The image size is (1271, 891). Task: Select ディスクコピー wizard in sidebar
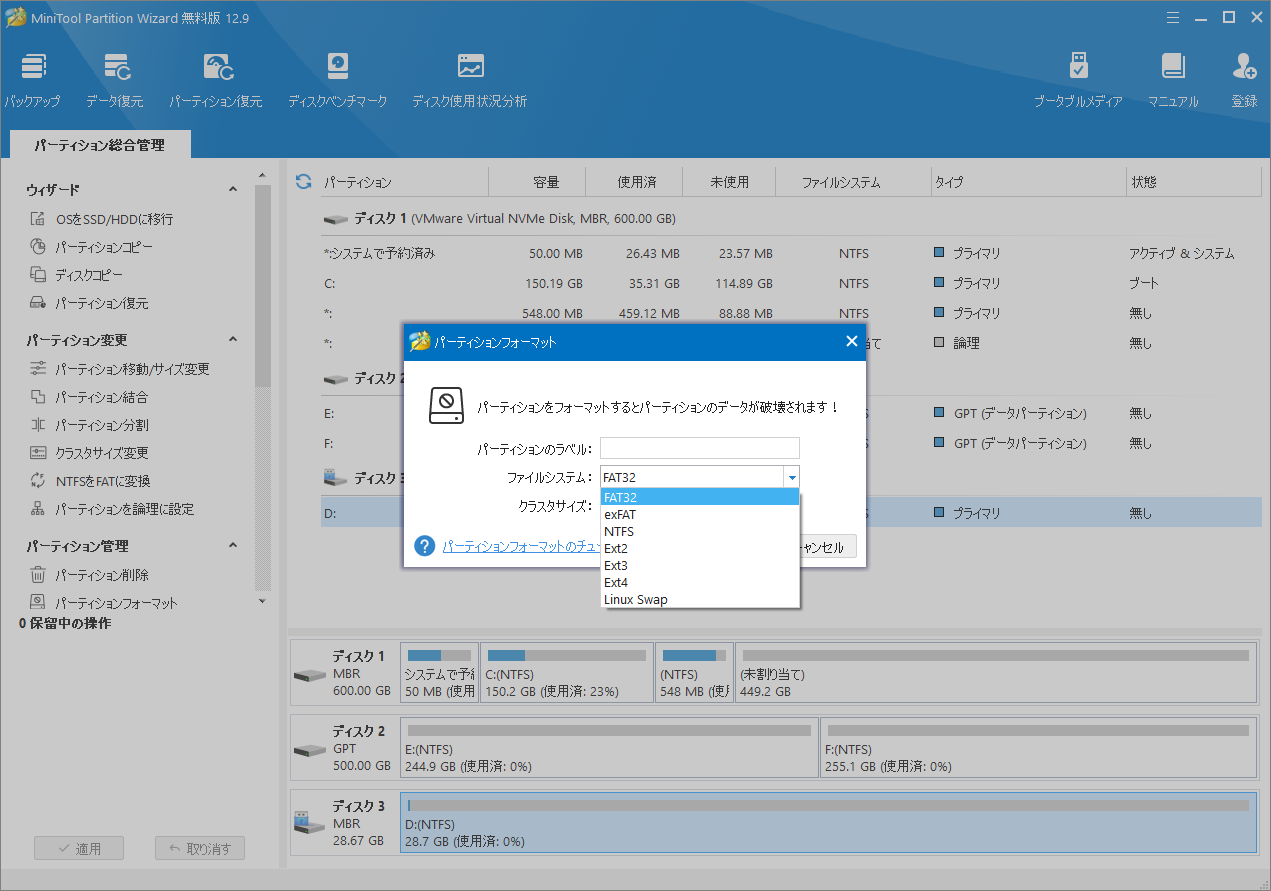76,275
